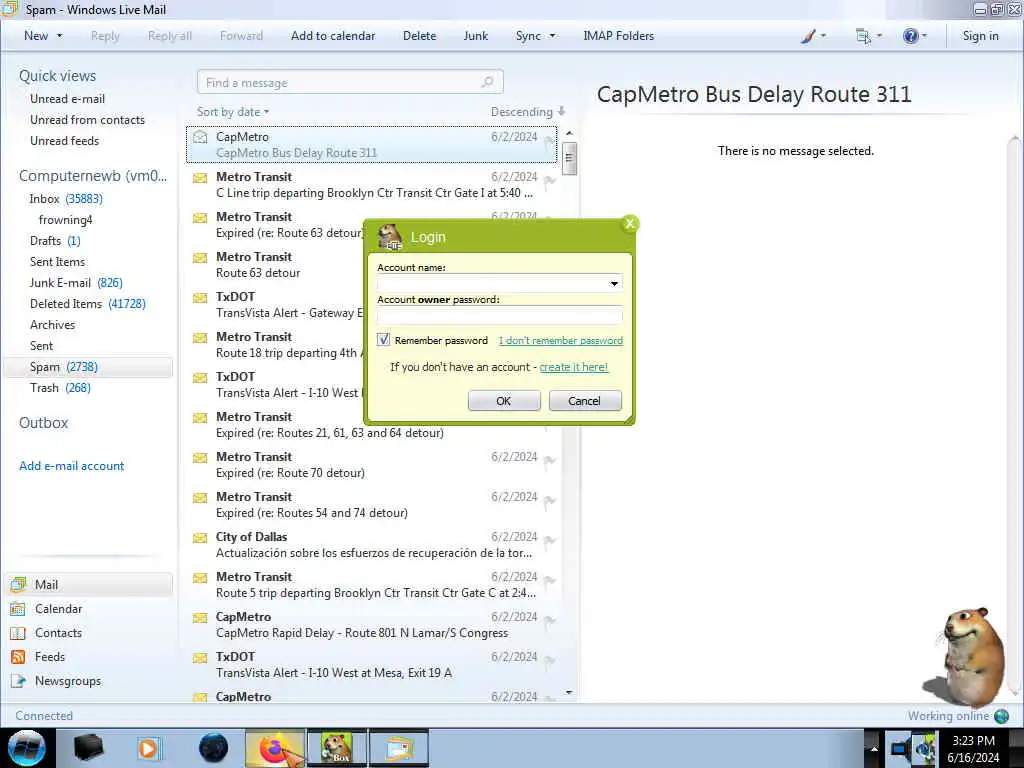Screen dimensions: 1024x768
Task: Click Add e-mail account link
Action: [x=71, y=466]
